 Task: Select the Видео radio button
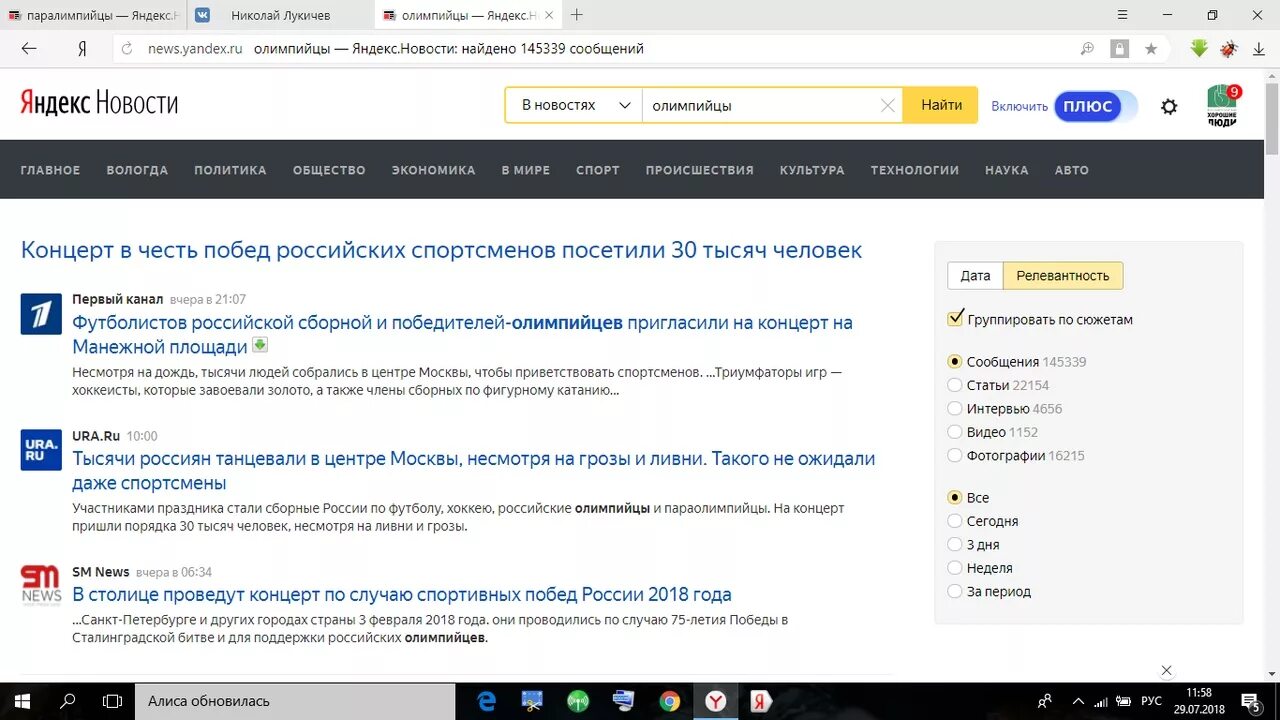click(x=955, y=432)
